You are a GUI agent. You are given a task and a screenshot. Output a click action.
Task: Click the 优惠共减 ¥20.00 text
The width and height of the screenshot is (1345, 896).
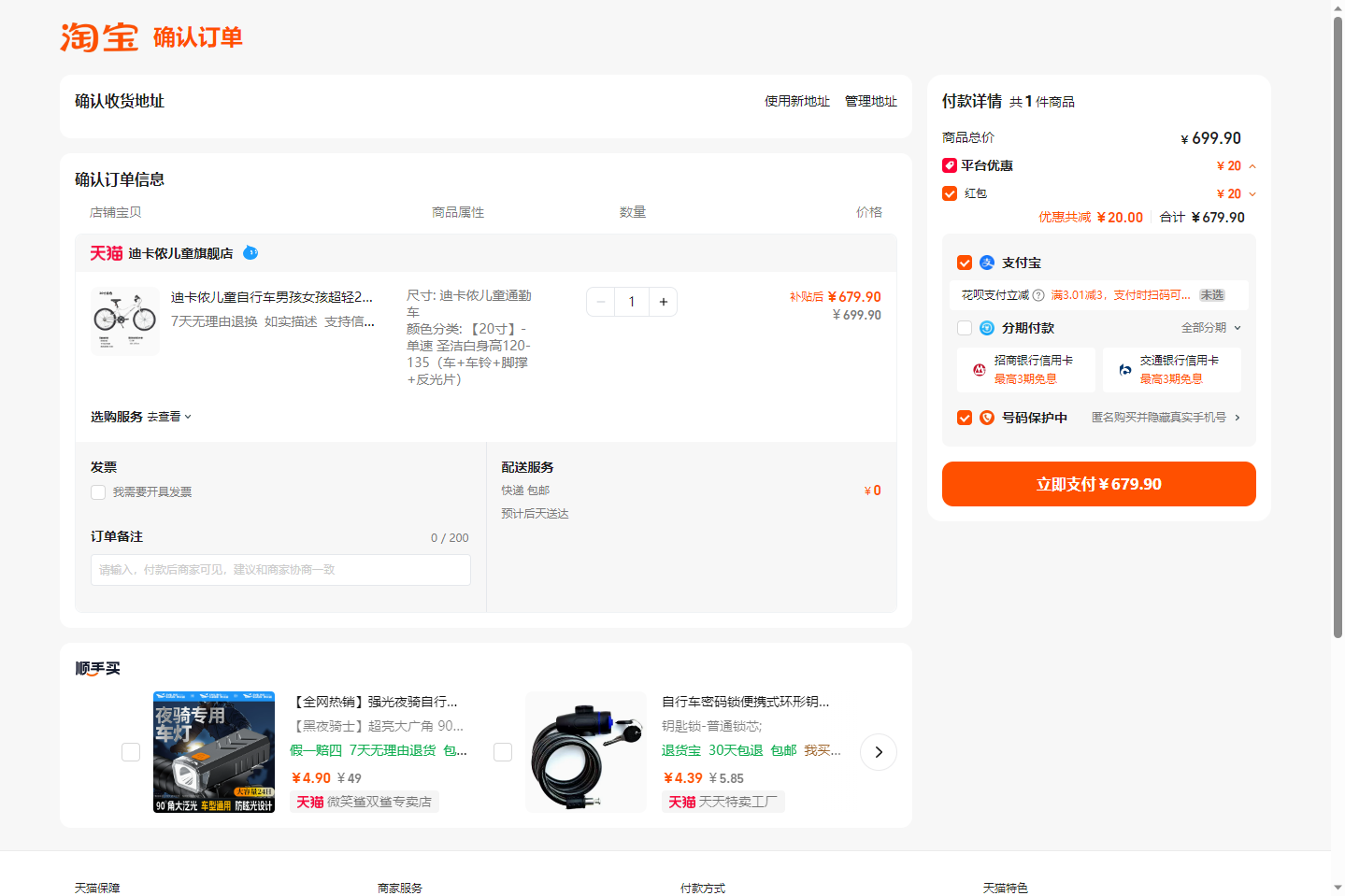pyautogui.click(x=1091, y=218)
